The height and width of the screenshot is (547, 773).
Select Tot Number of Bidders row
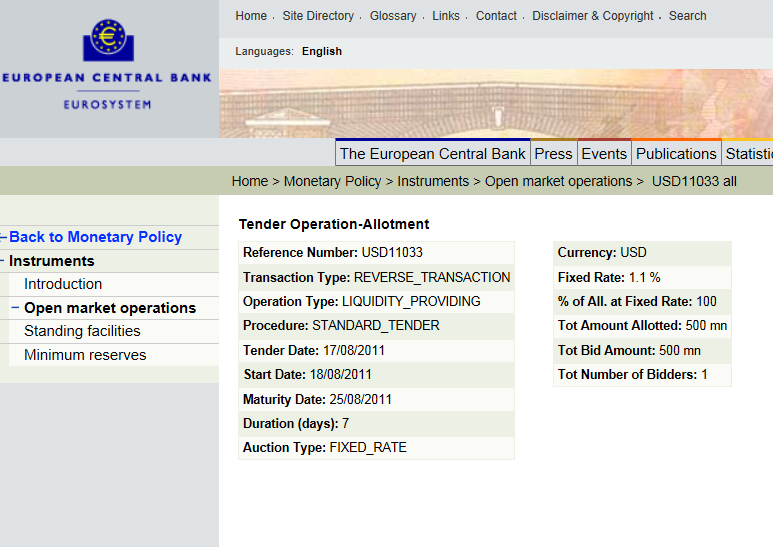(642, 375)
